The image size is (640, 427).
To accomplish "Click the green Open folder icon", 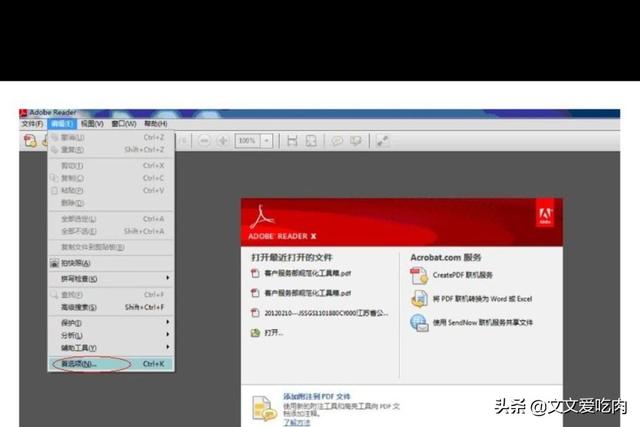I will tap(255, 333).
